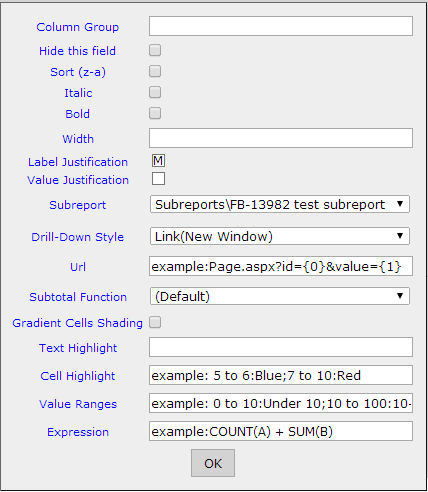Viewport: 428px width, 492px height.
Task: Open the Drill-Down Style dropdown
Action: (280, 236)
